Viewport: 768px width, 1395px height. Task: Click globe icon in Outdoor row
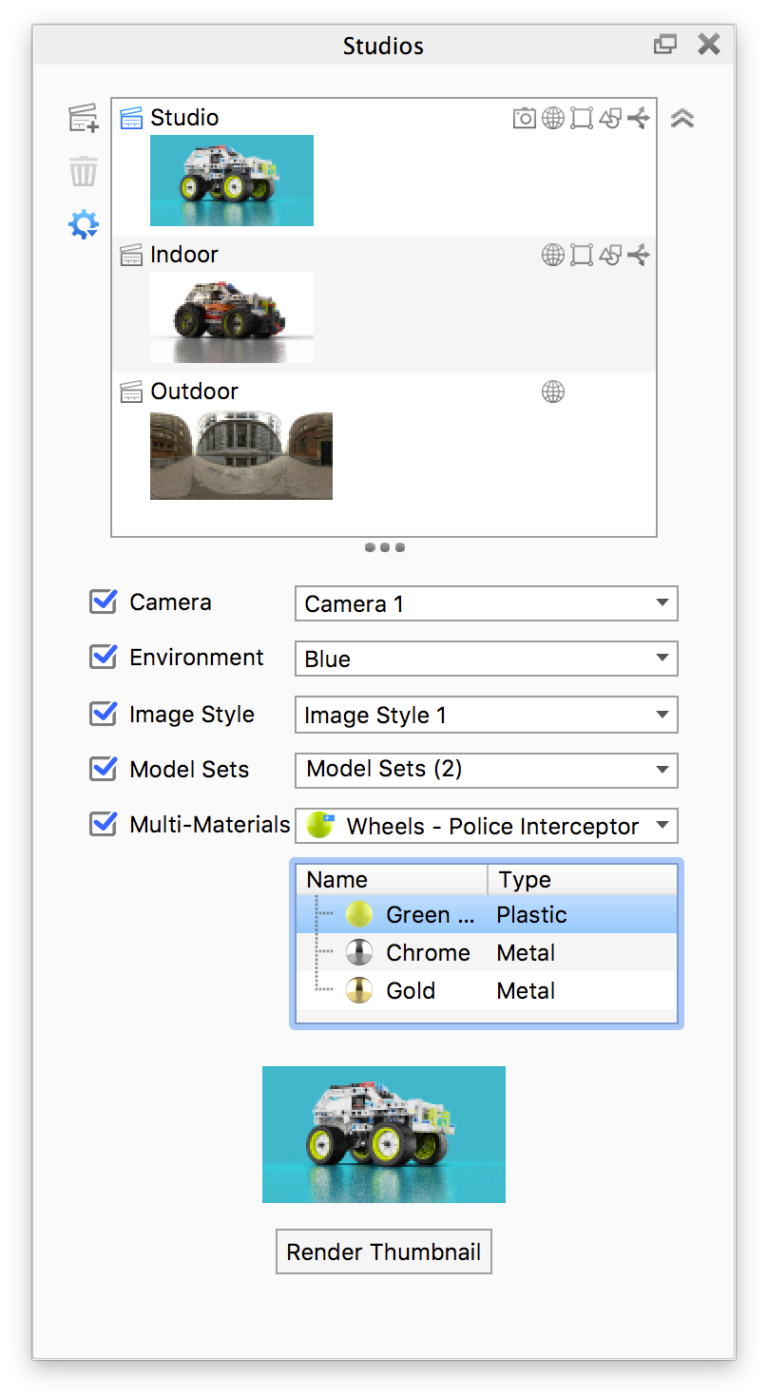(553, 392)
